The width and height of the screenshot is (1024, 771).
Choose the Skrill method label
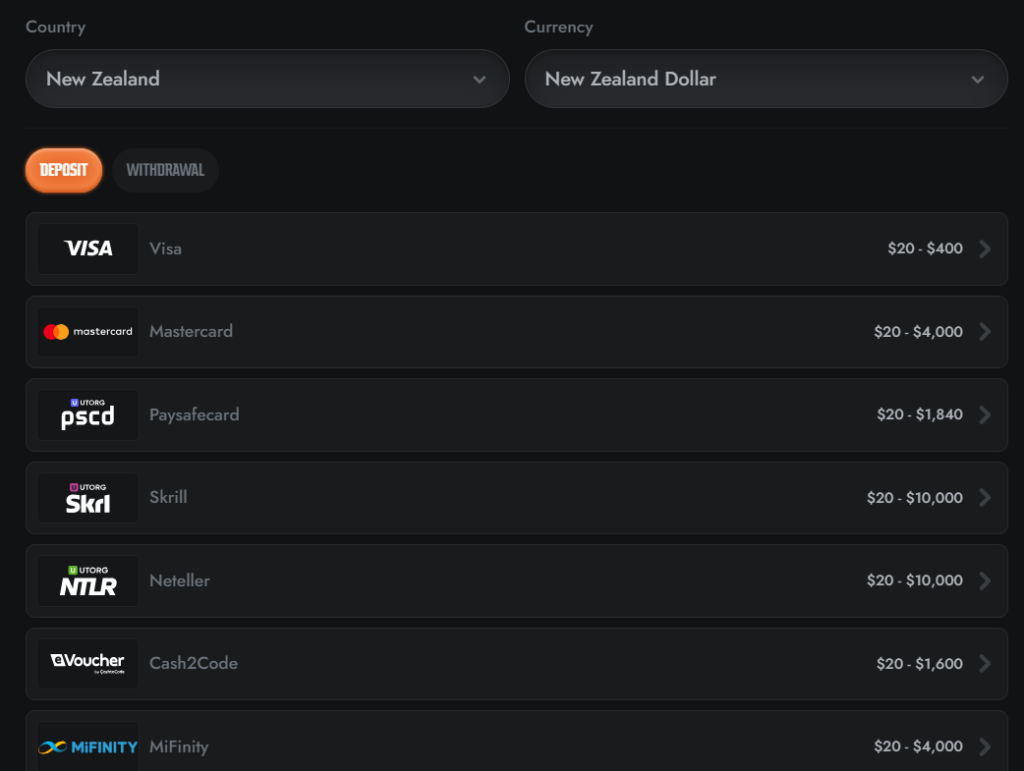[x=168, y=497]
